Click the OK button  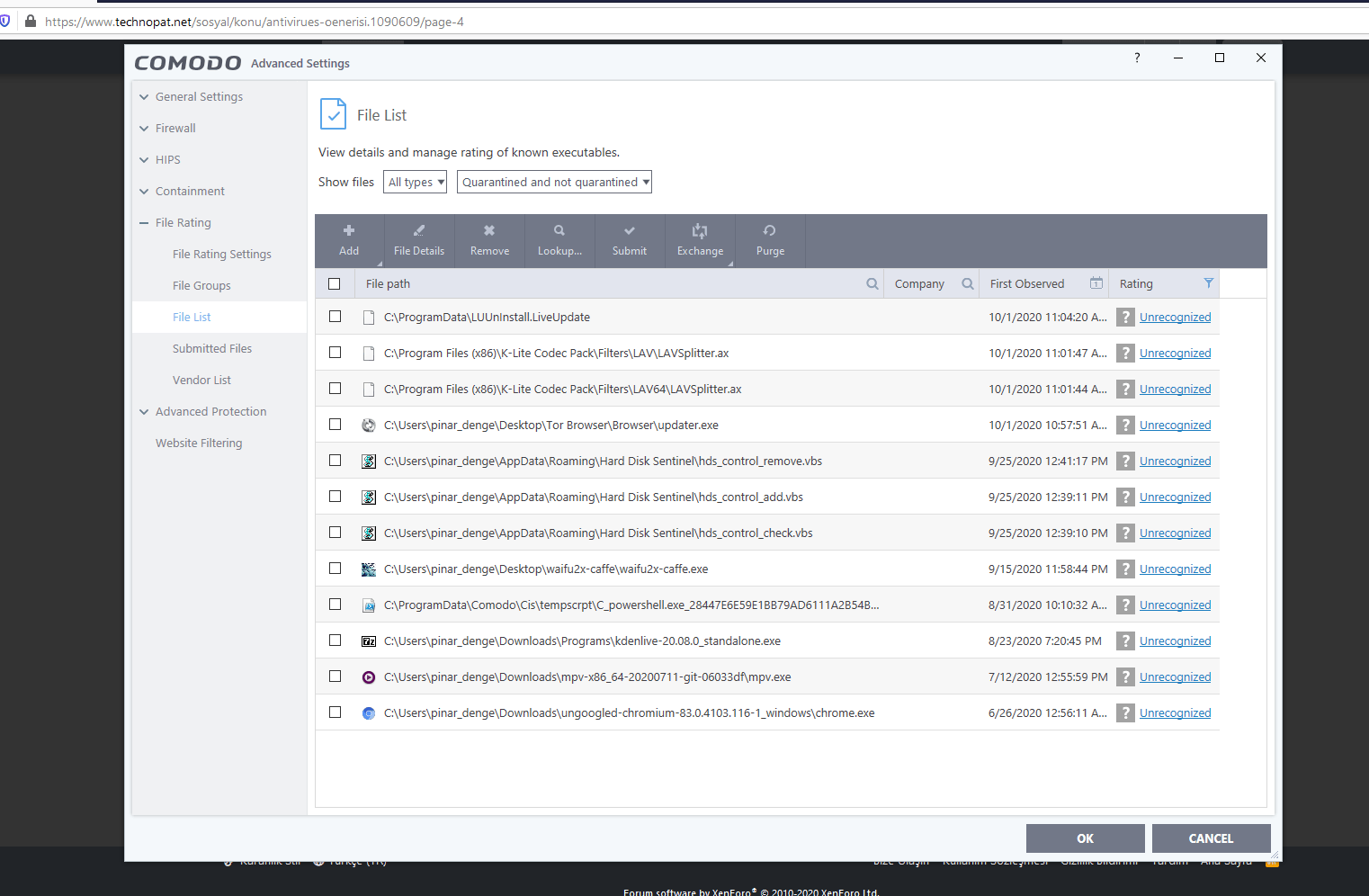pos(1086,838)
